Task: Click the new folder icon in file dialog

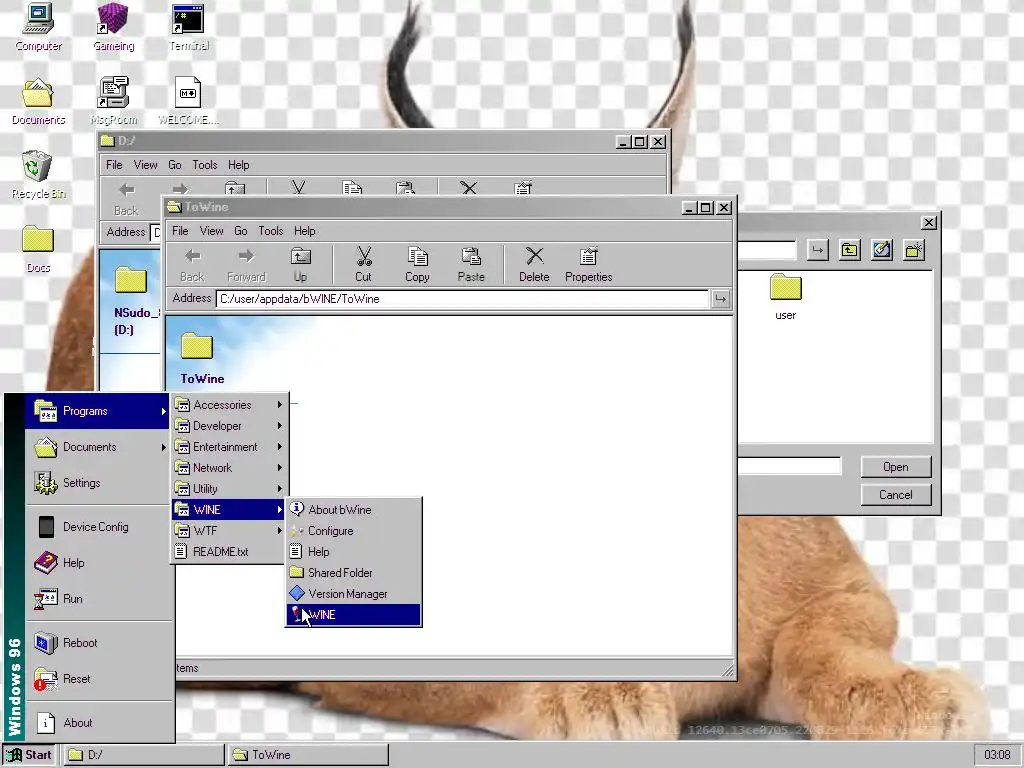Action: click(914, 250)
